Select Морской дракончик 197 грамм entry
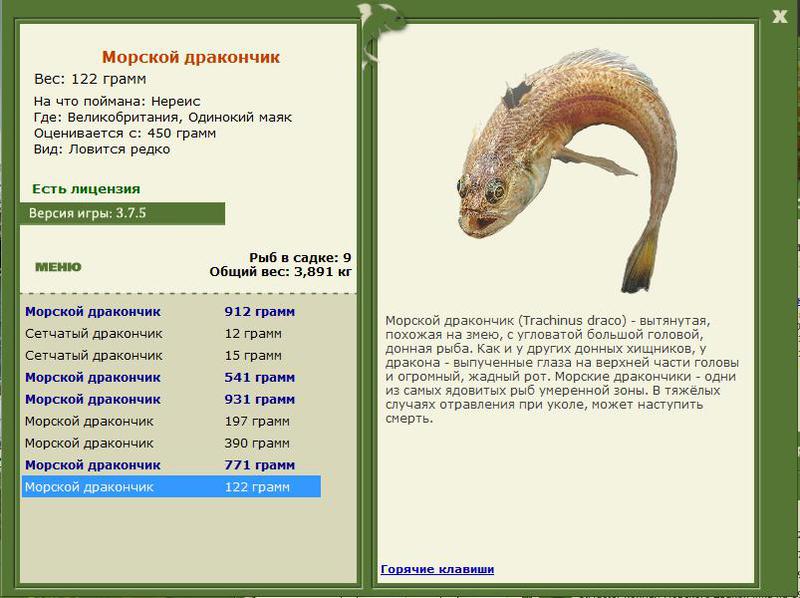 click(x=171, y=421)
